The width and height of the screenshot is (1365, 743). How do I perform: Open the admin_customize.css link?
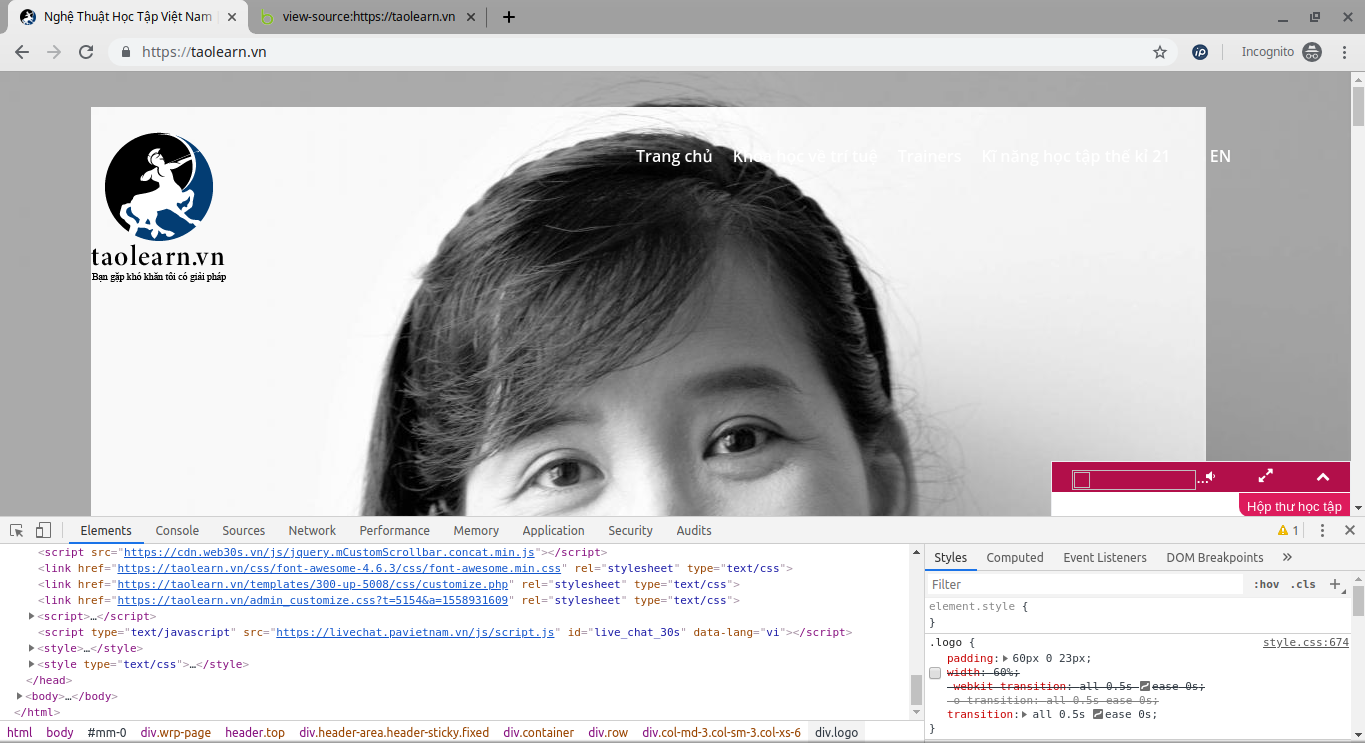(313, 600)
